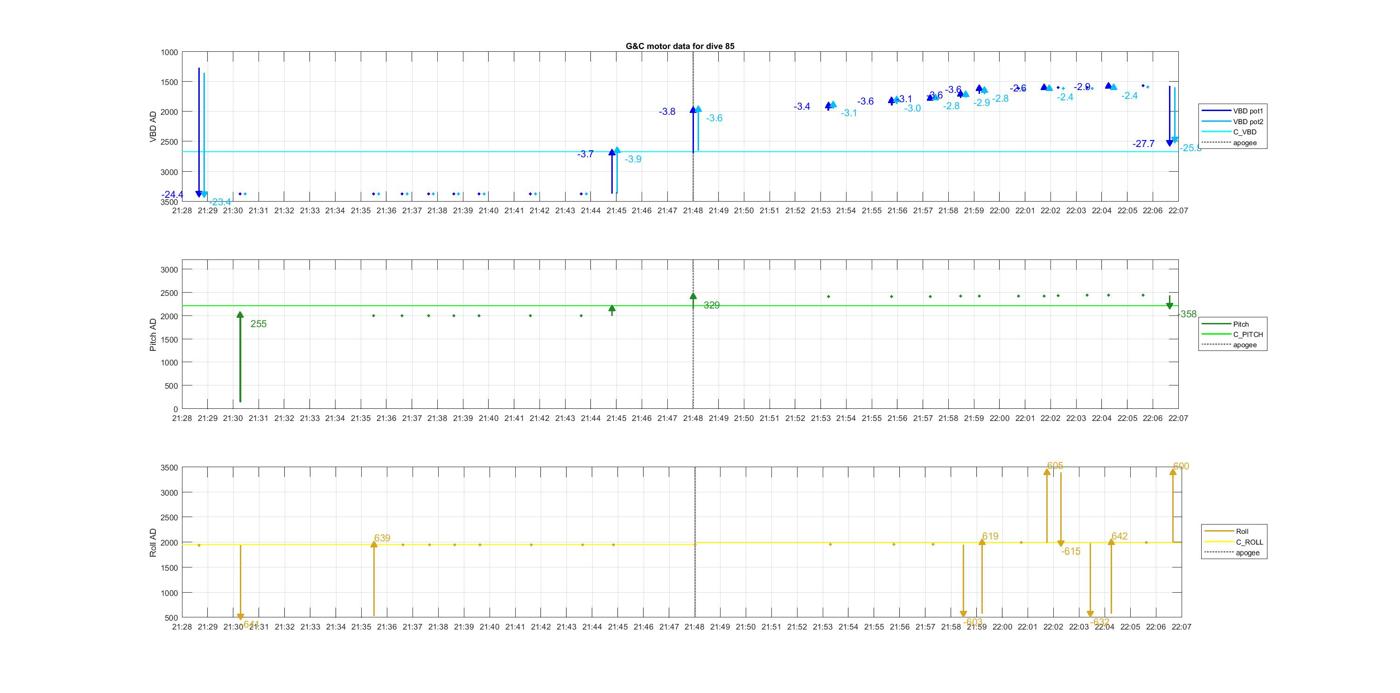This screenshot has height=693, width=1400.
Task: Select the '-615' roll data label
Action: pyautogui.click(x=1071, y=551)
